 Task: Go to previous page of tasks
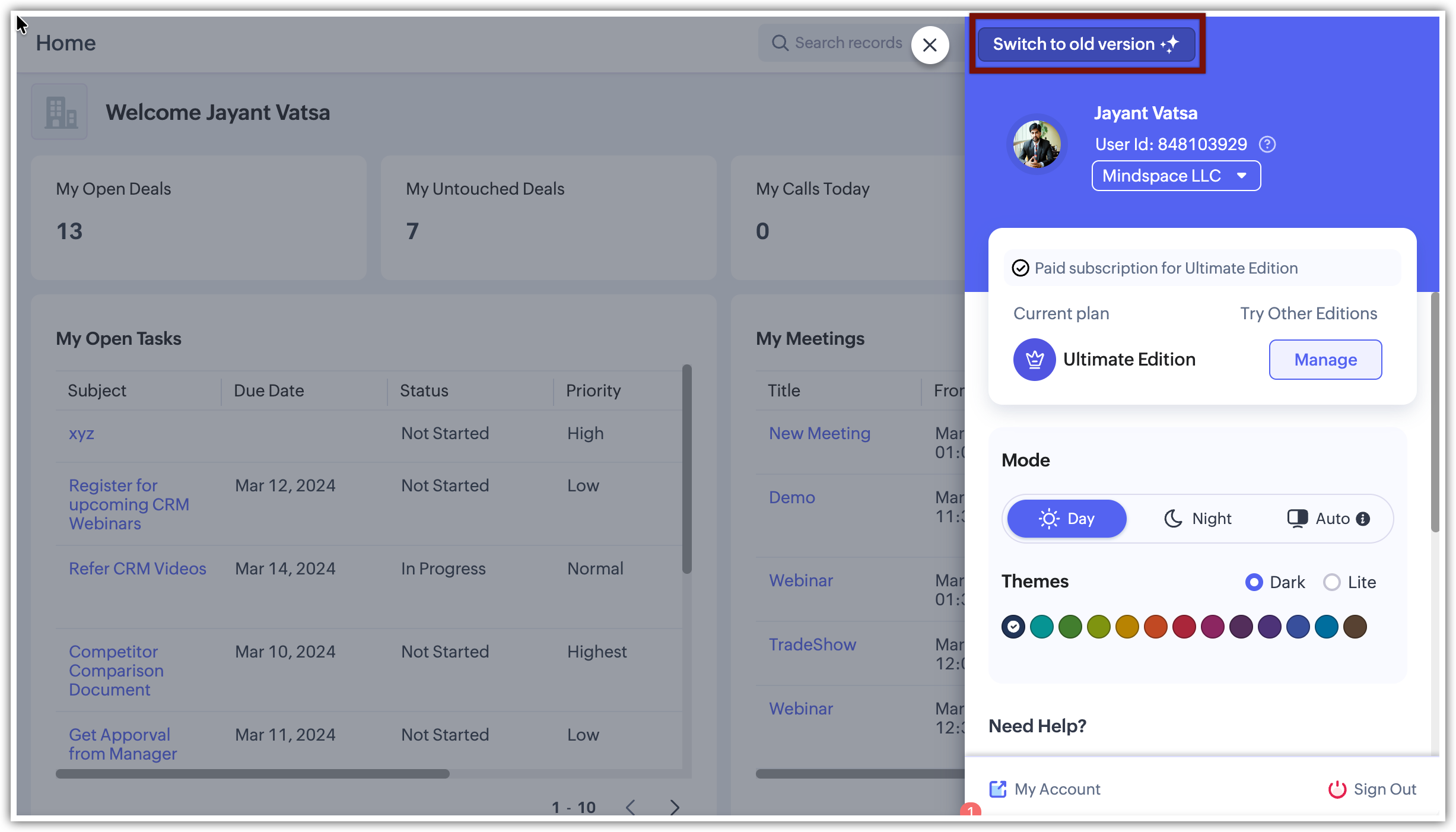[631, 807]
